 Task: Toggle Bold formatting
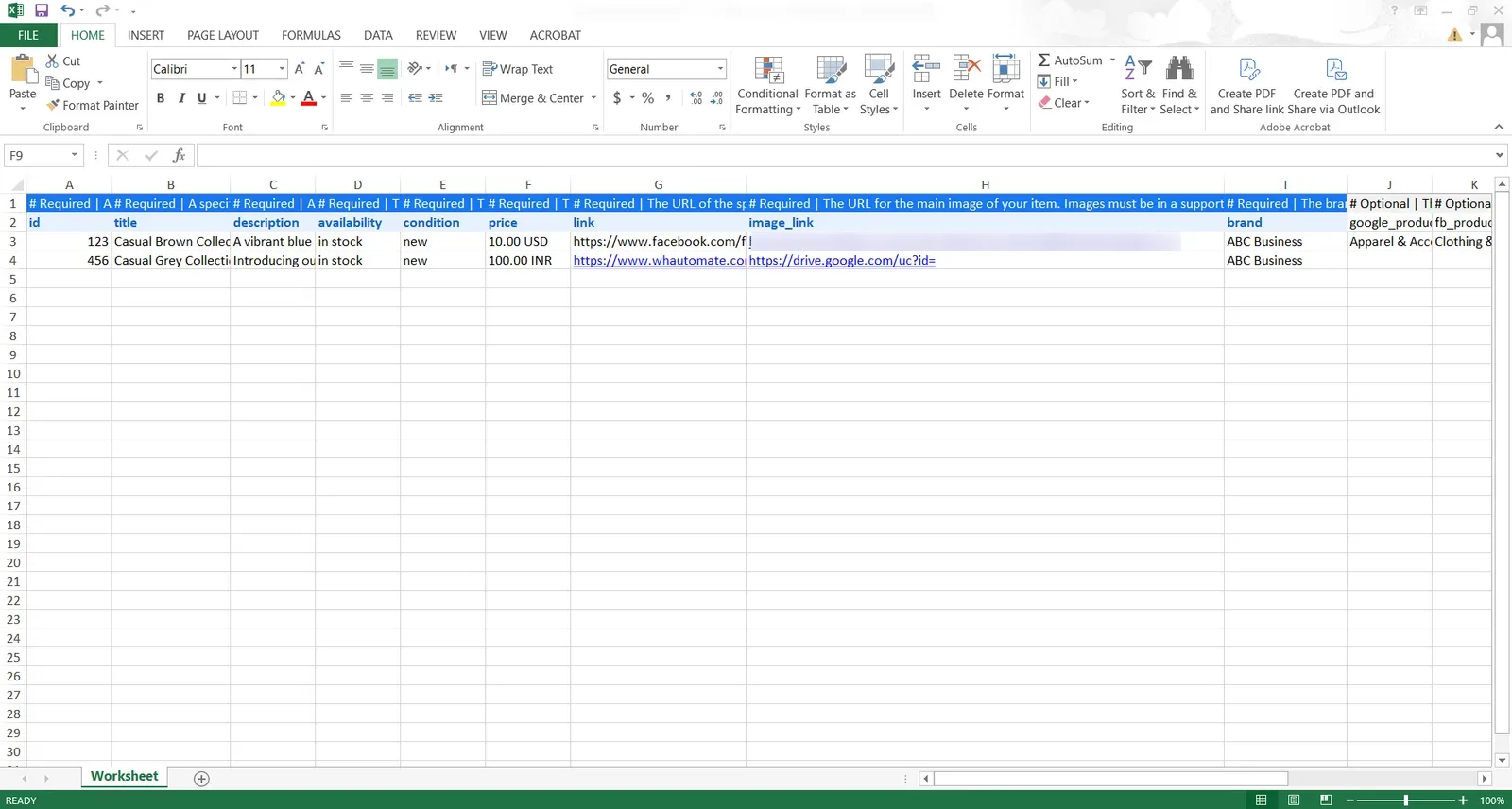(161, 97)
